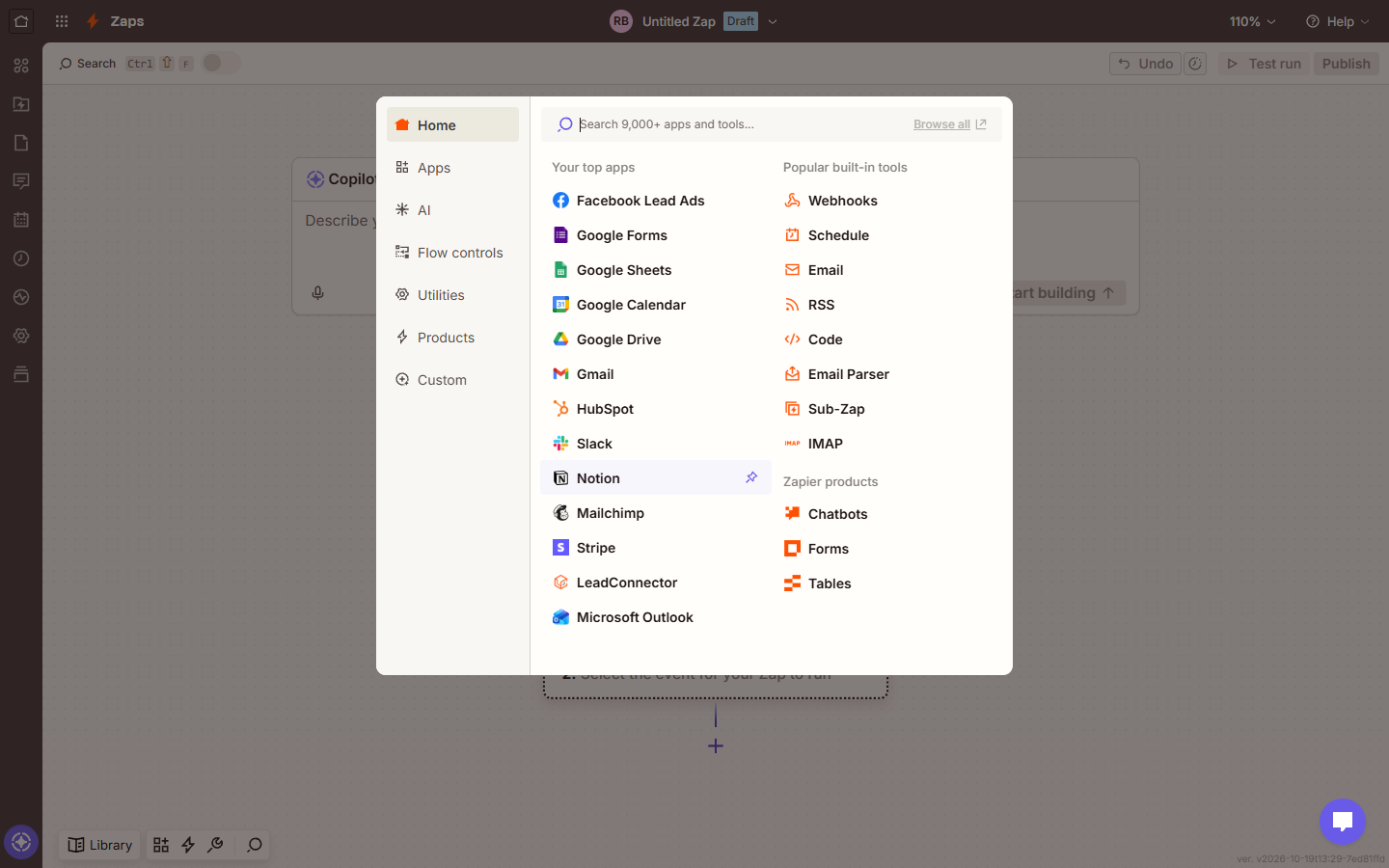Open the settings gear icon in left sidebar

21,335
